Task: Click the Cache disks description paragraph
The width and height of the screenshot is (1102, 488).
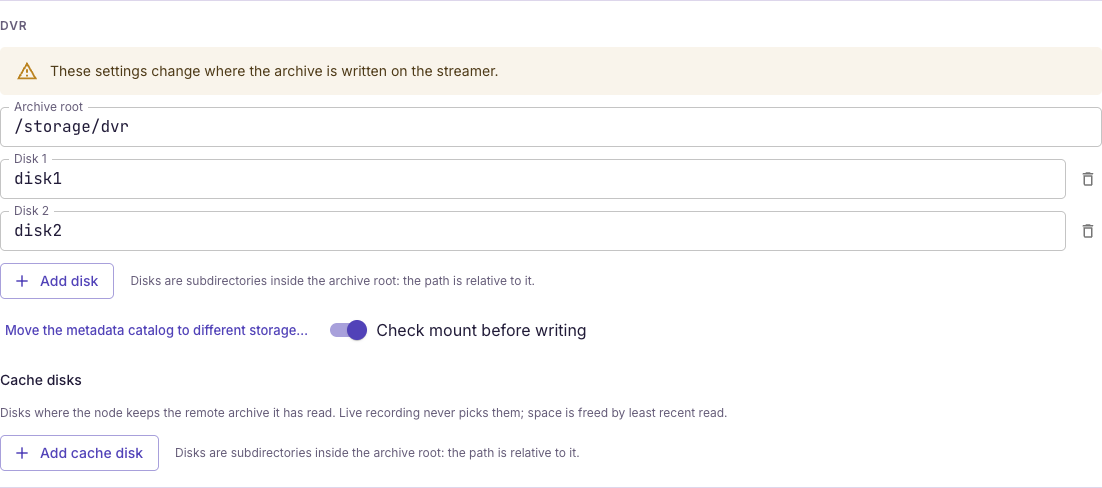Action: pos(363,413)
